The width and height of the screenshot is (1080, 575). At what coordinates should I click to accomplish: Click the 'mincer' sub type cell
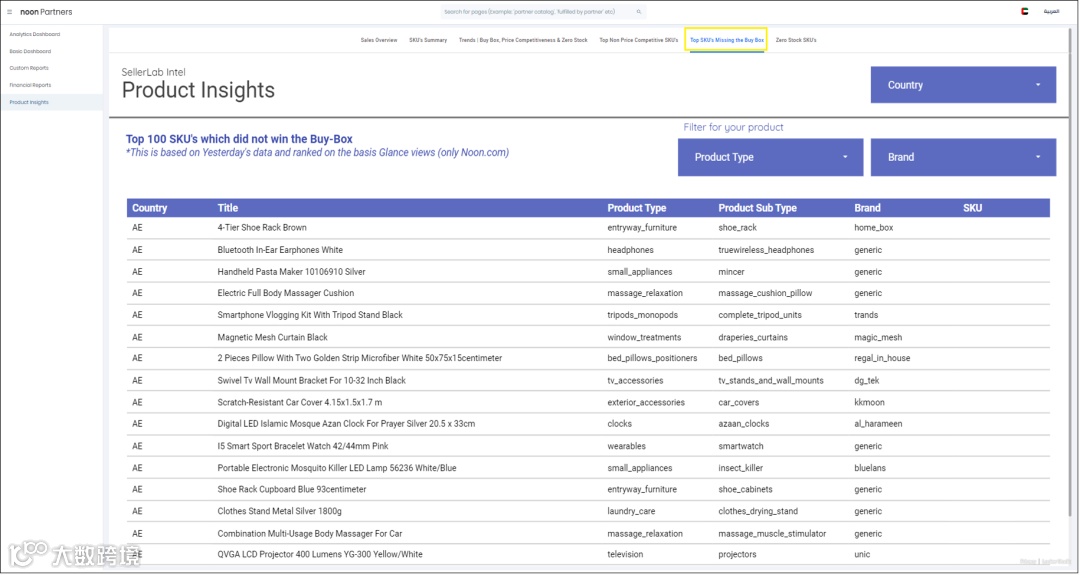pos(731,271)
